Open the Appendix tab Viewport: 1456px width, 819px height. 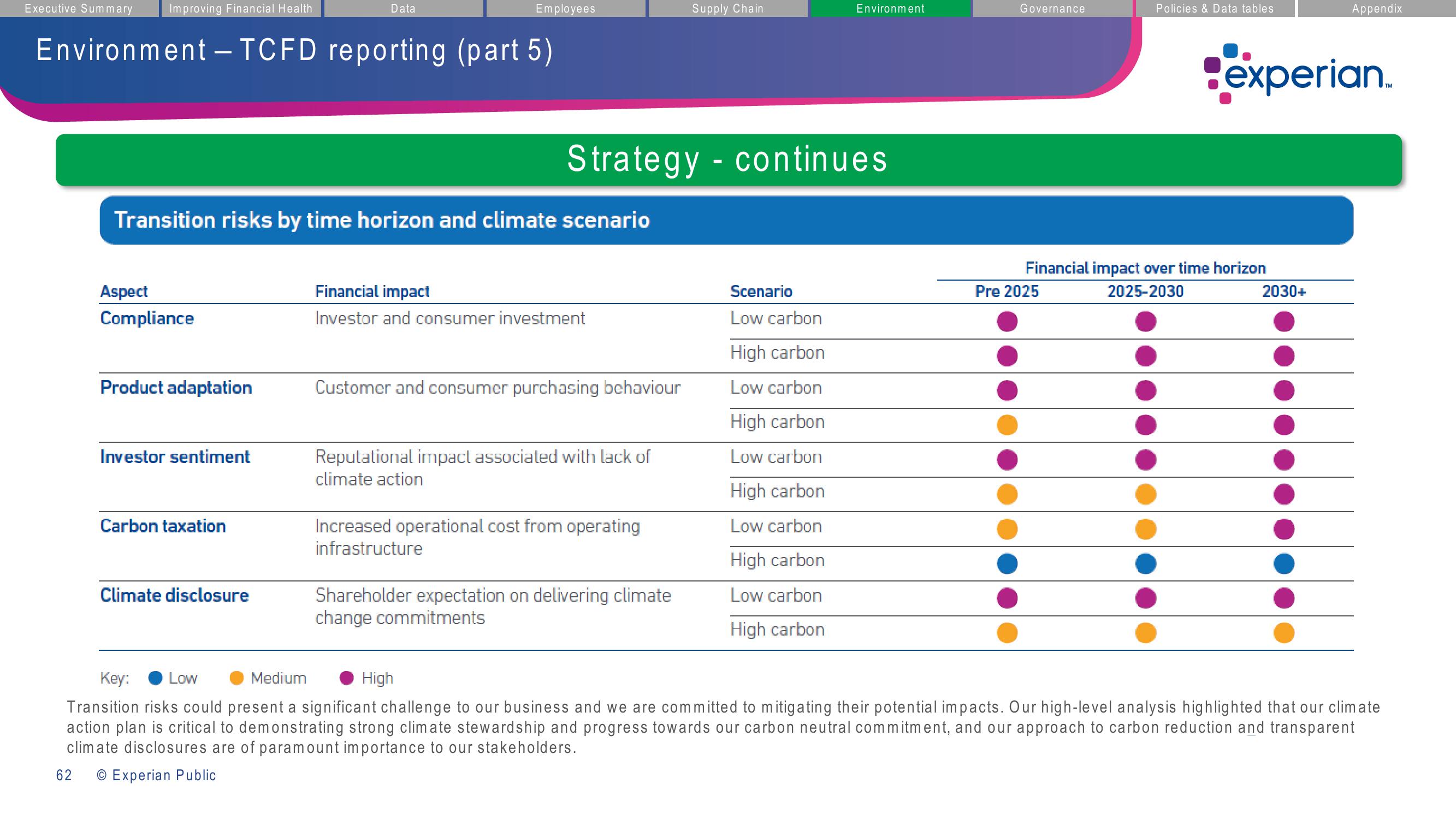(x=1377, y=9)
